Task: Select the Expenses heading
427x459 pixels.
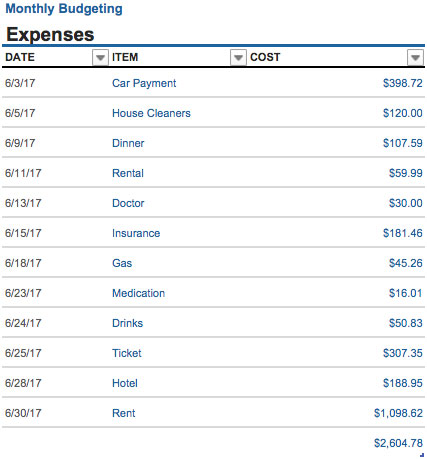Action: (x=50, y=34)
